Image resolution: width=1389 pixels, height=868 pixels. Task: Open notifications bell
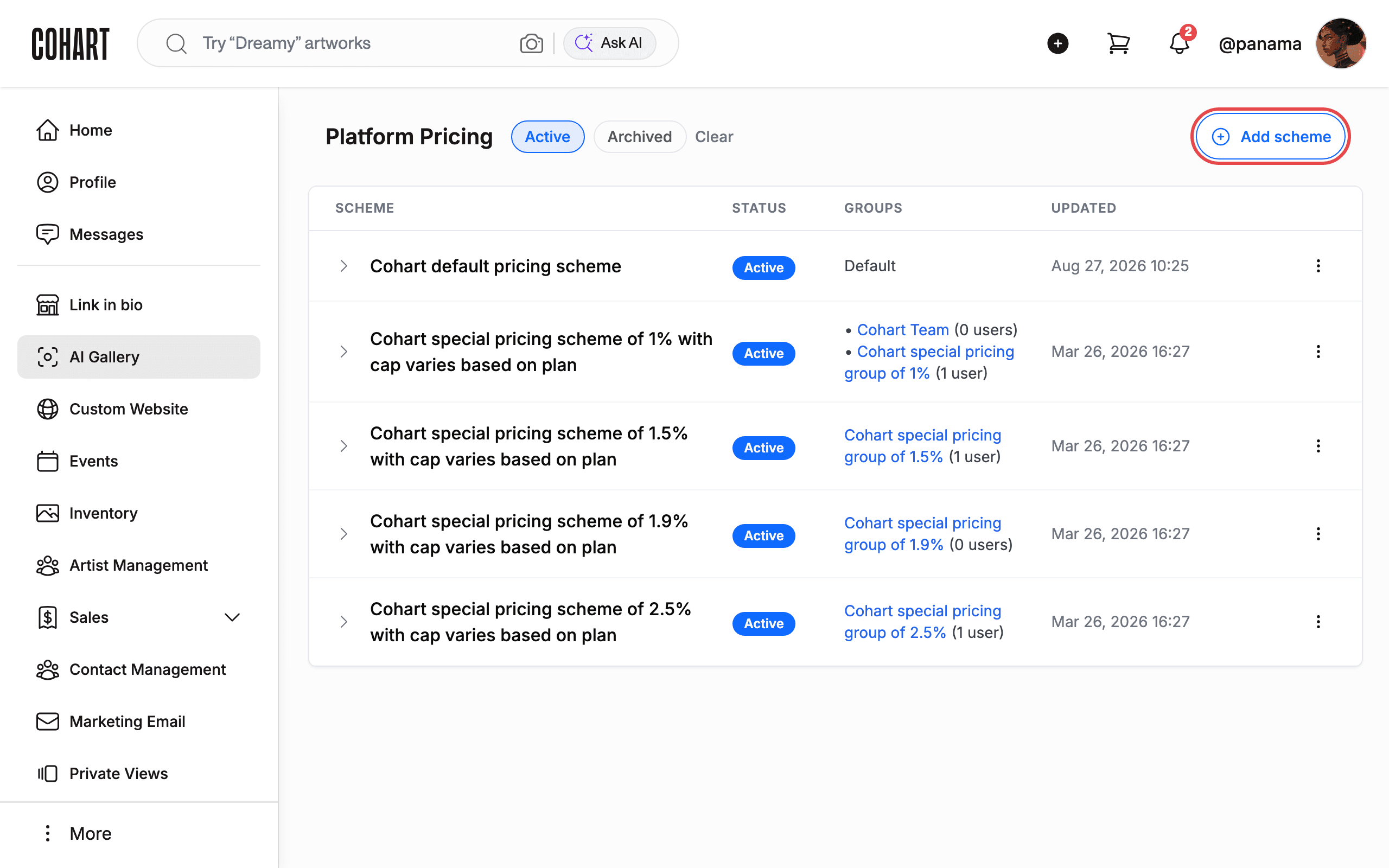[1180, 43]
